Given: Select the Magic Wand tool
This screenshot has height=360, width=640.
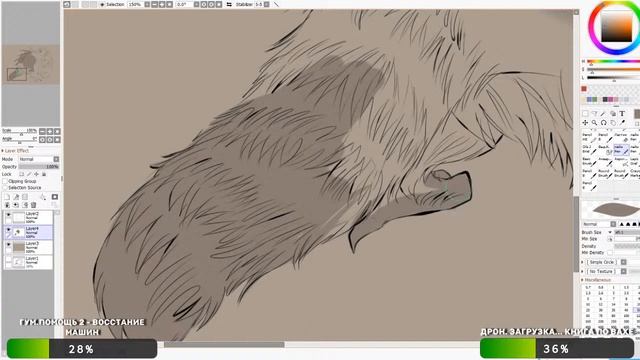Looking at the screenshot, I should point(603,114).
